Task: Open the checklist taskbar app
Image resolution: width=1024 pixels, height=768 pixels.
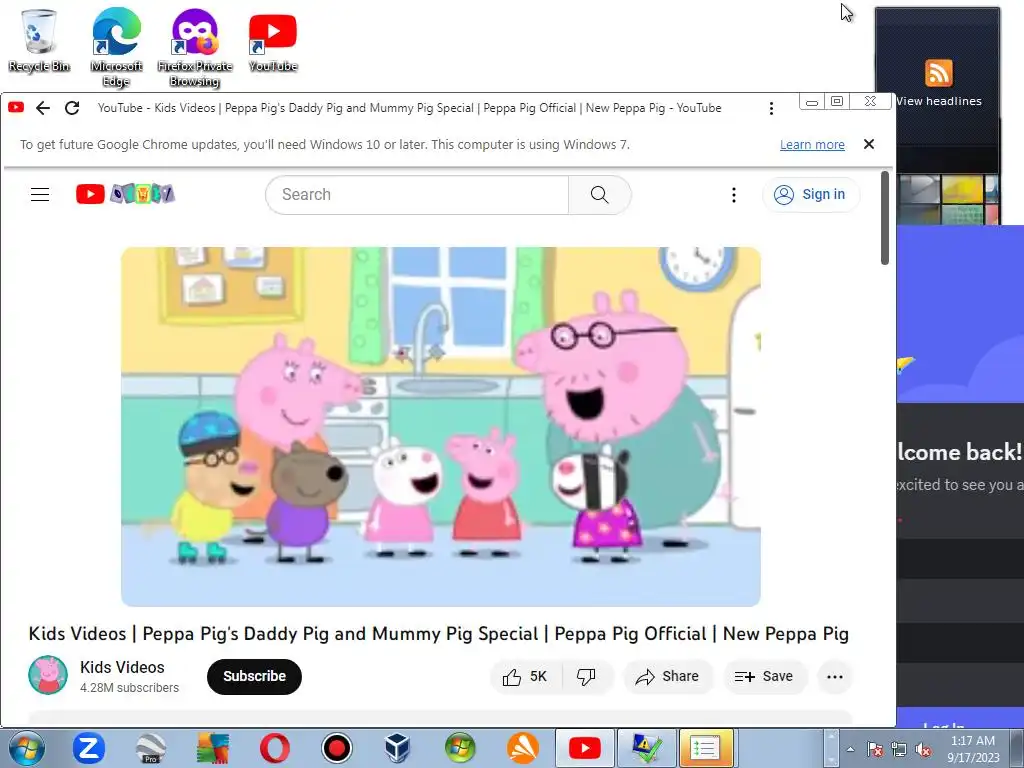Action: (705, 748)
